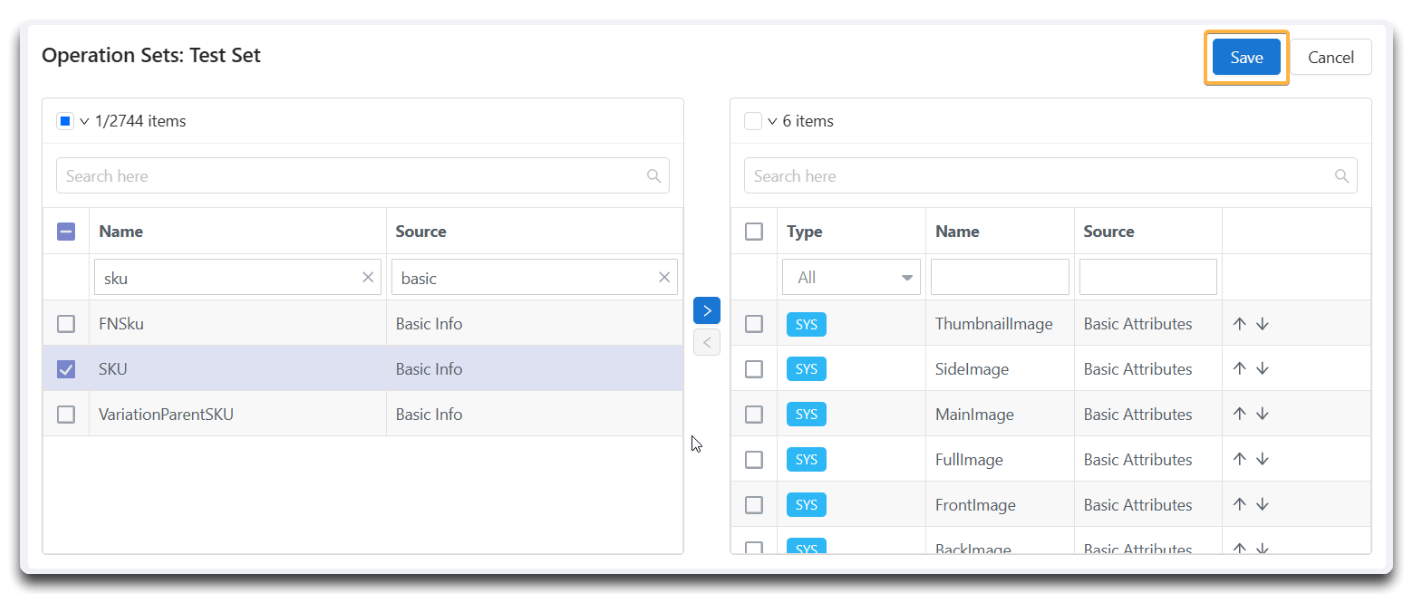Click the move-left arrow button between the lists
This screenshot has width=1413, height=594.
[x=706, y=343]
